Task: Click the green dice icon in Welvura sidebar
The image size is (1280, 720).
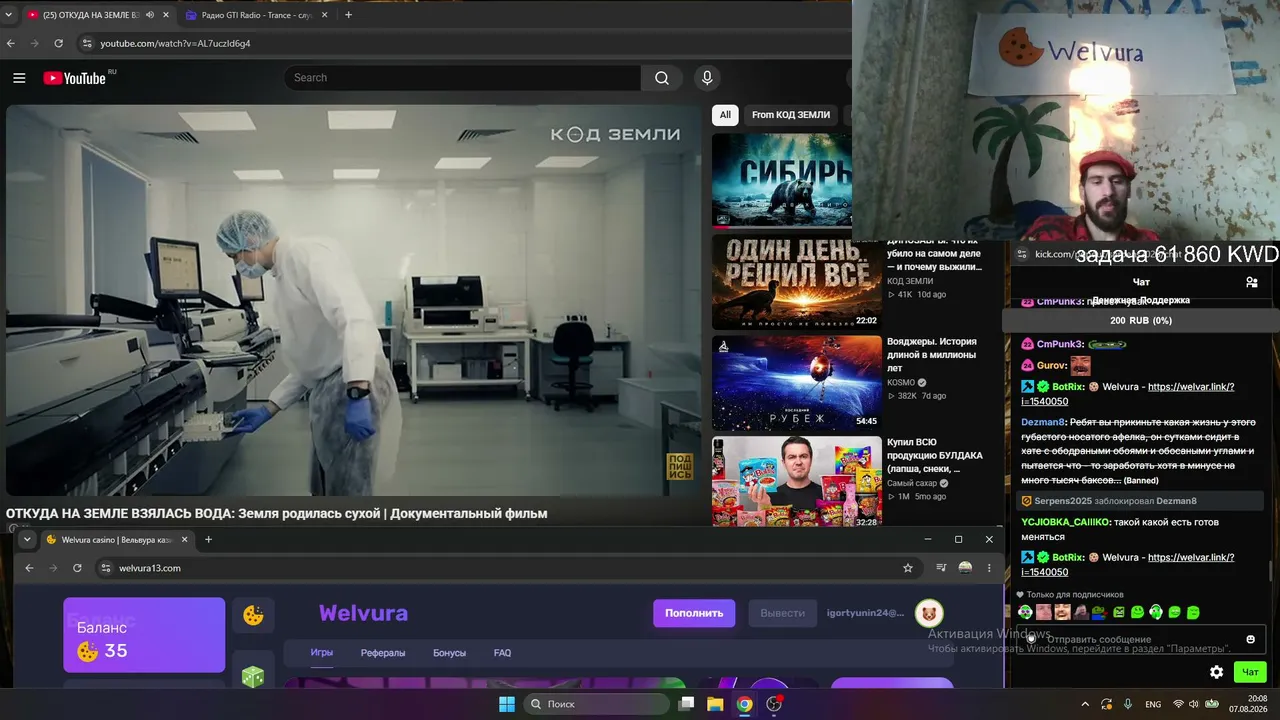Action: [253, 677]
